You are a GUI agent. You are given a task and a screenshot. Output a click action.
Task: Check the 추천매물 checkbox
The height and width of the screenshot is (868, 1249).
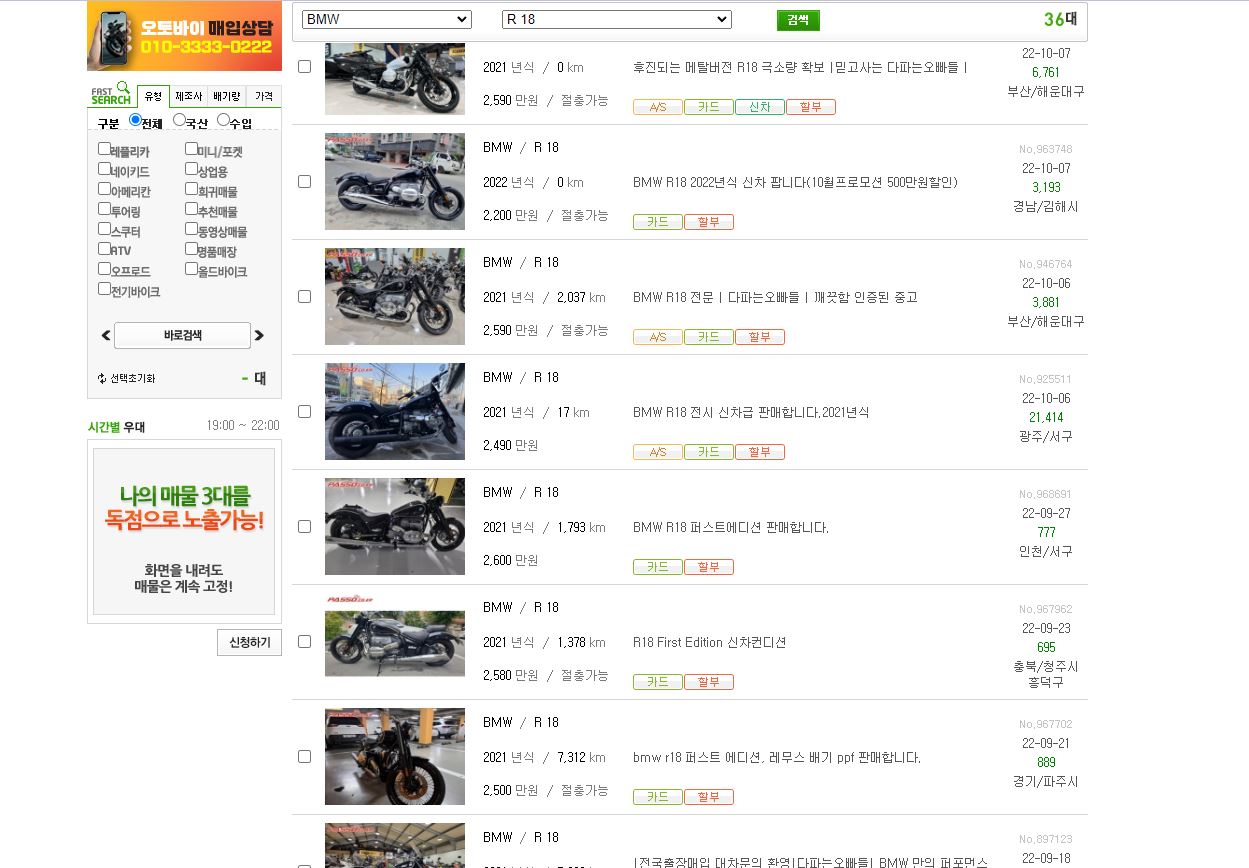point(191,209)
